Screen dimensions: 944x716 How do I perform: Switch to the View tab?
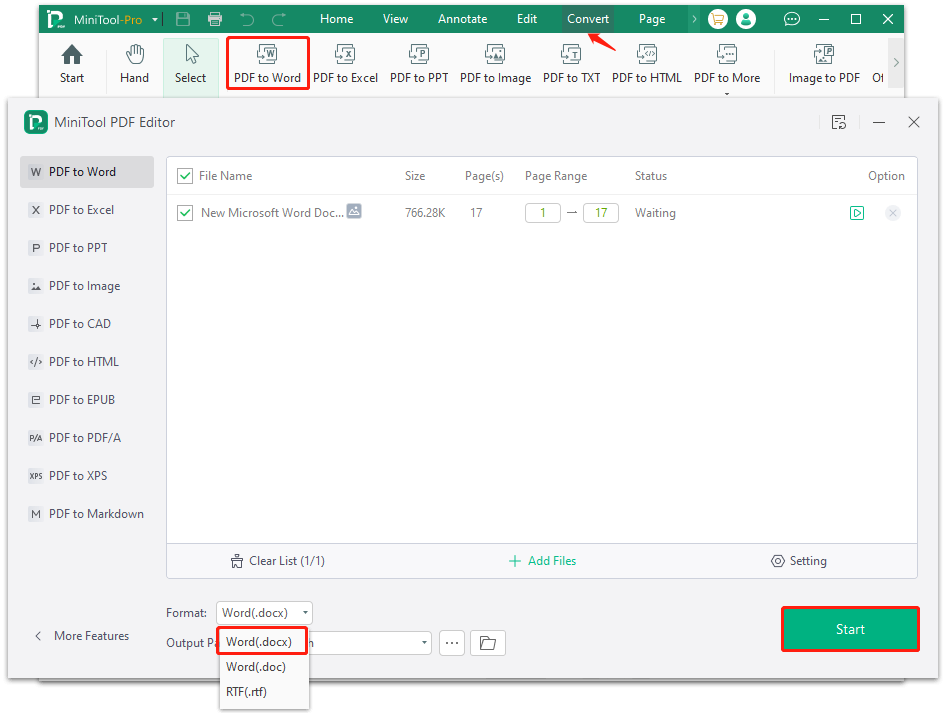pos(396,19)
